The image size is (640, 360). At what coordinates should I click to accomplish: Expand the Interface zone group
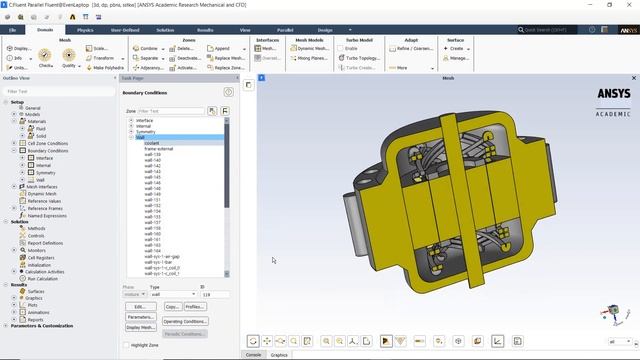click(x=131, y=120)
